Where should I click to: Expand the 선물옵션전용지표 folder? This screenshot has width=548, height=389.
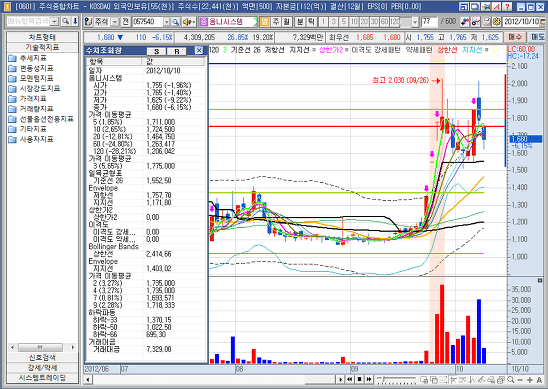41,119
